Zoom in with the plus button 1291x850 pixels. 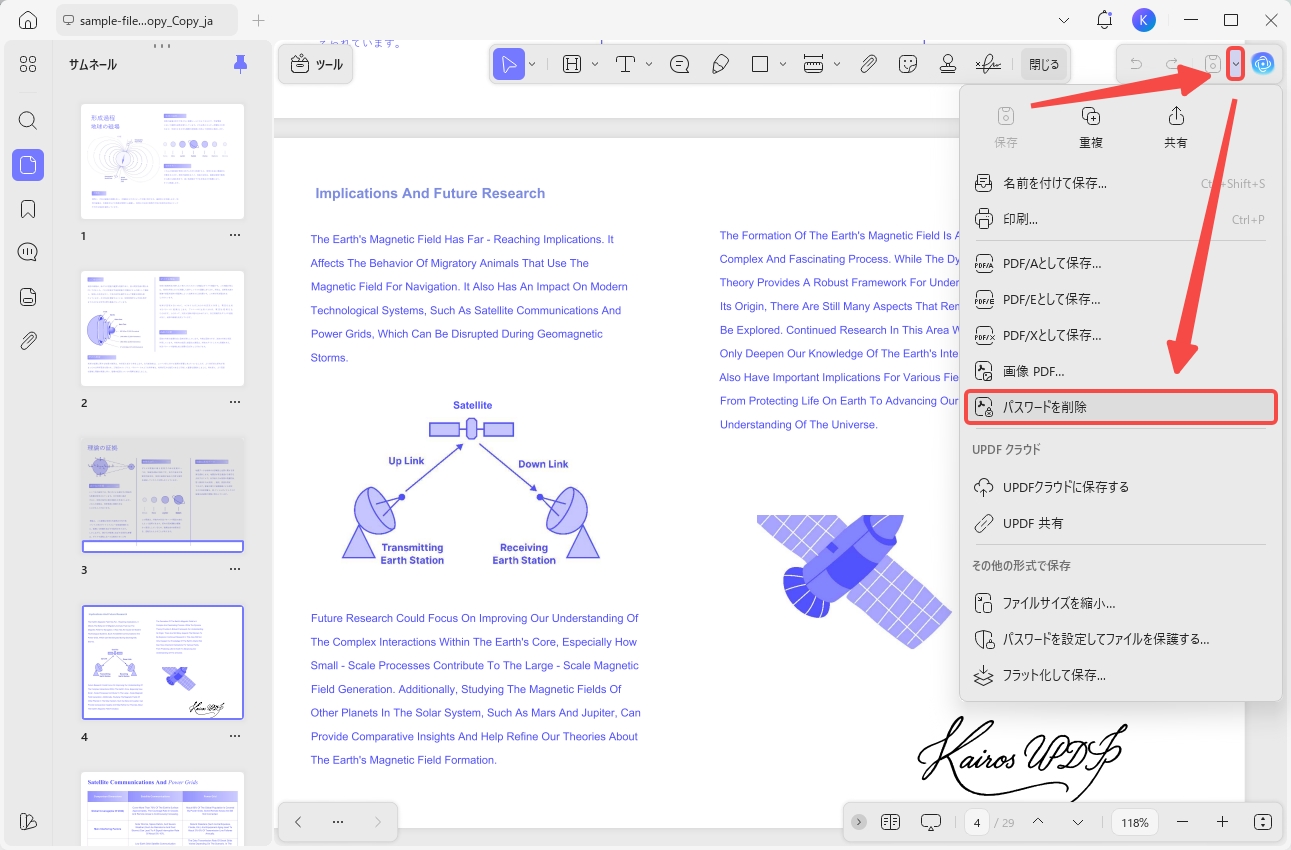click(1222, 822)
